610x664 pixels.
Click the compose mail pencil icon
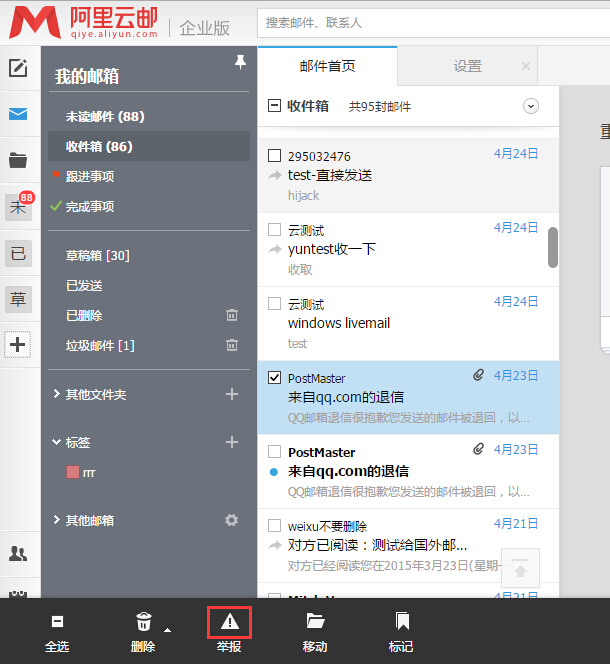(x=18, y=68)
